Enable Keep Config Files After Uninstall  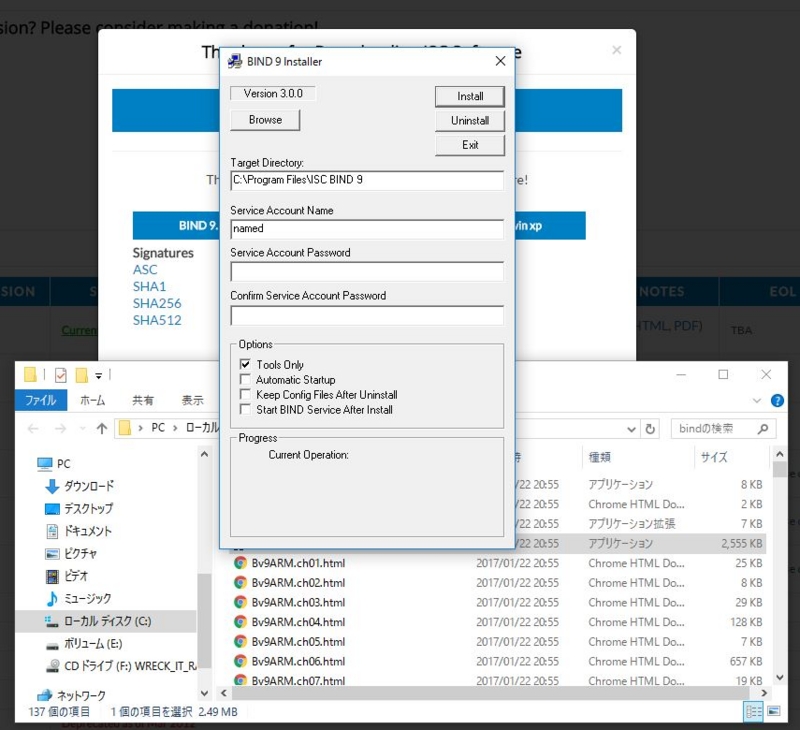[245, 394]
